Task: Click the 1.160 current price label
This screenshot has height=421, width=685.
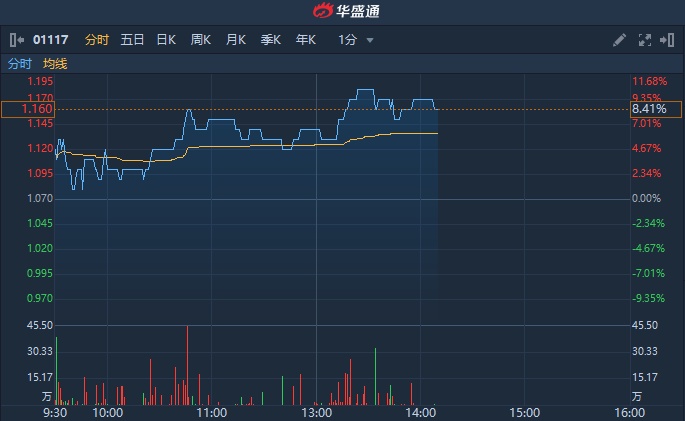Action: (28, 109)
